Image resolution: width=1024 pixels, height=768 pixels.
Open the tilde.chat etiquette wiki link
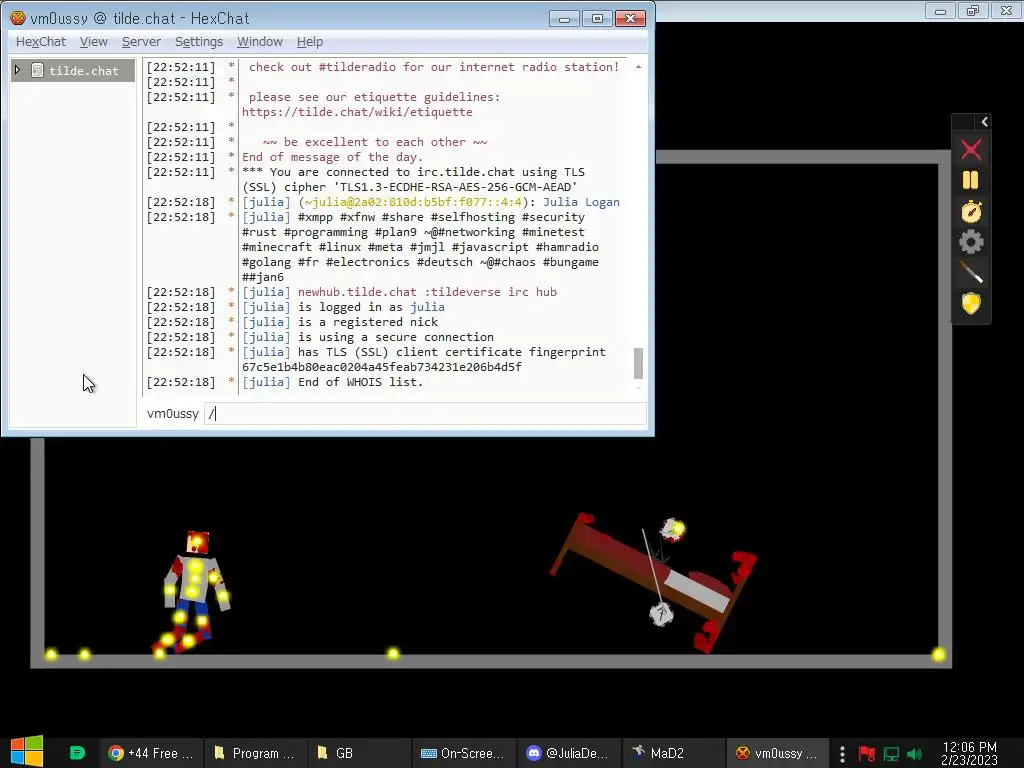357,112
